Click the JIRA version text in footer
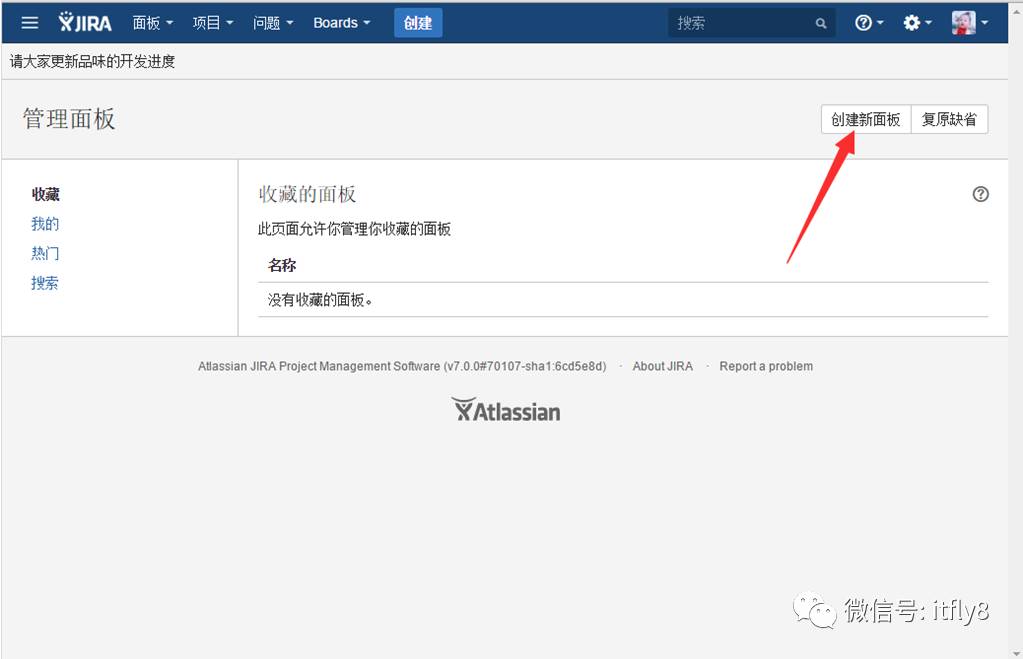This screenshot has width=1023, height=659. point(402,366)
